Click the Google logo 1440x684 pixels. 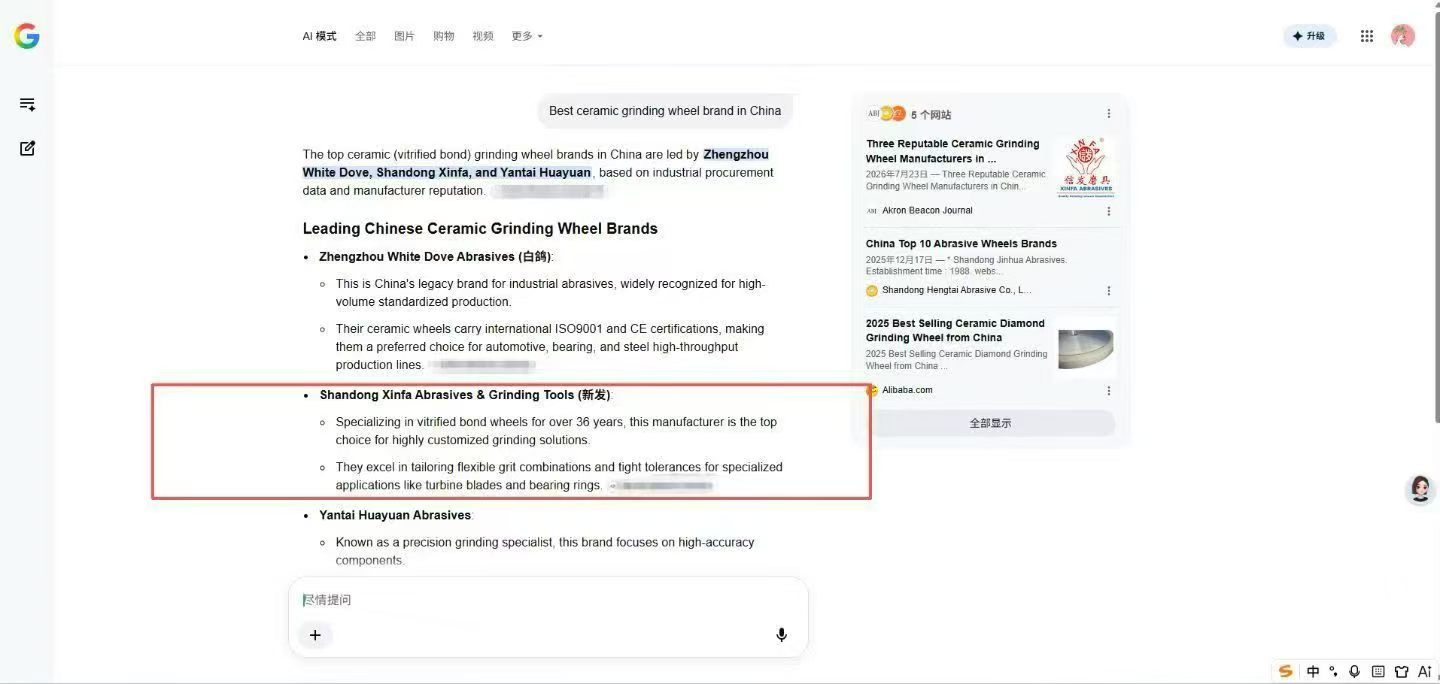coord(27,36)
